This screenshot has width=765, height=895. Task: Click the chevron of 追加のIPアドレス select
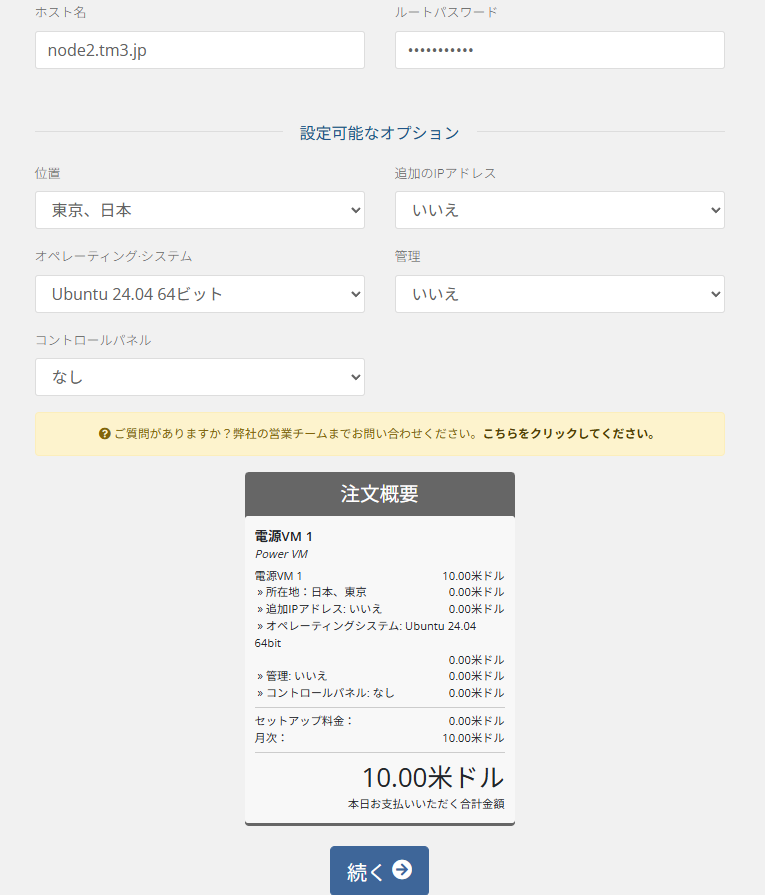point(715,210)
